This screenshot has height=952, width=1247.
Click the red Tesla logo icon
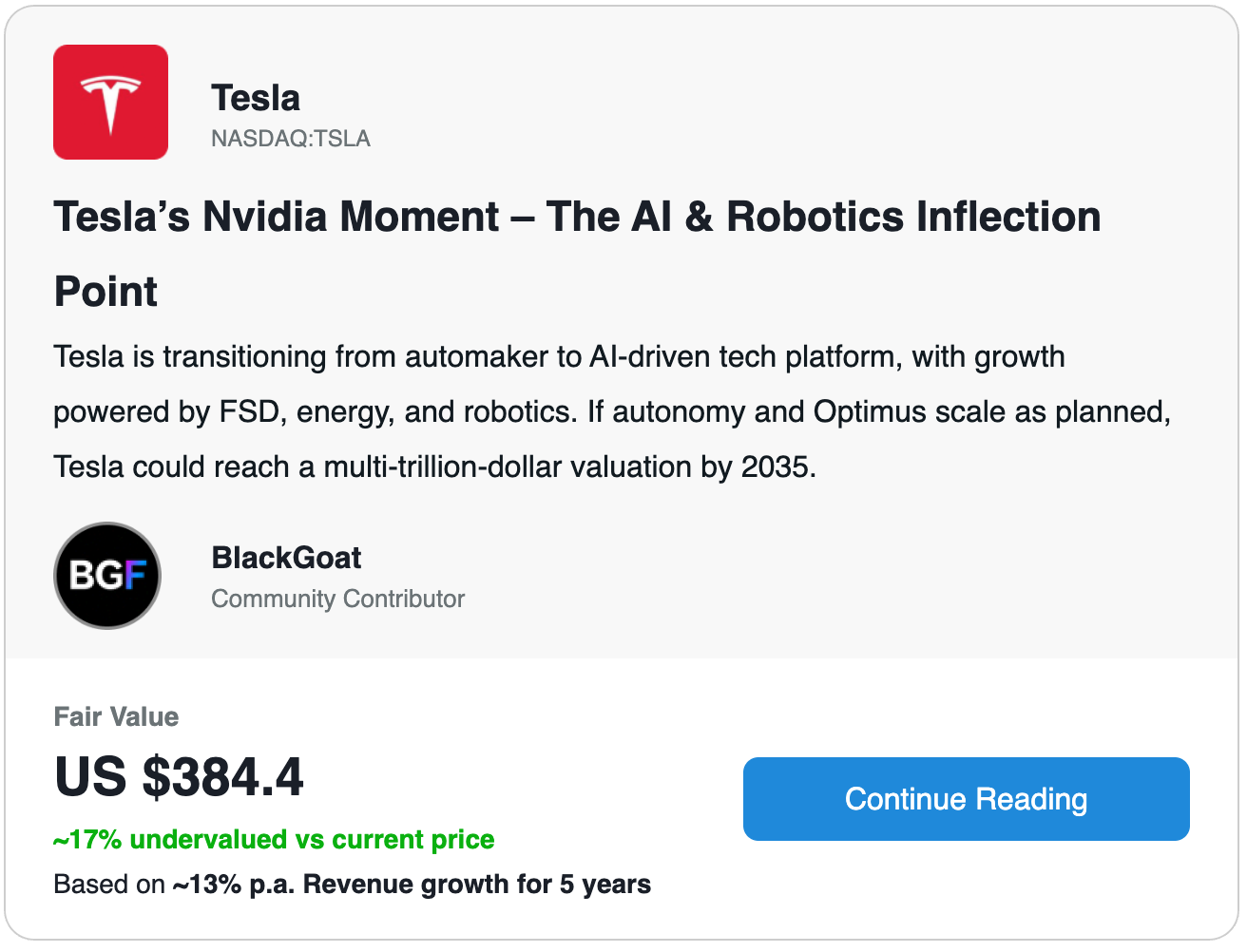coord(110,102)
